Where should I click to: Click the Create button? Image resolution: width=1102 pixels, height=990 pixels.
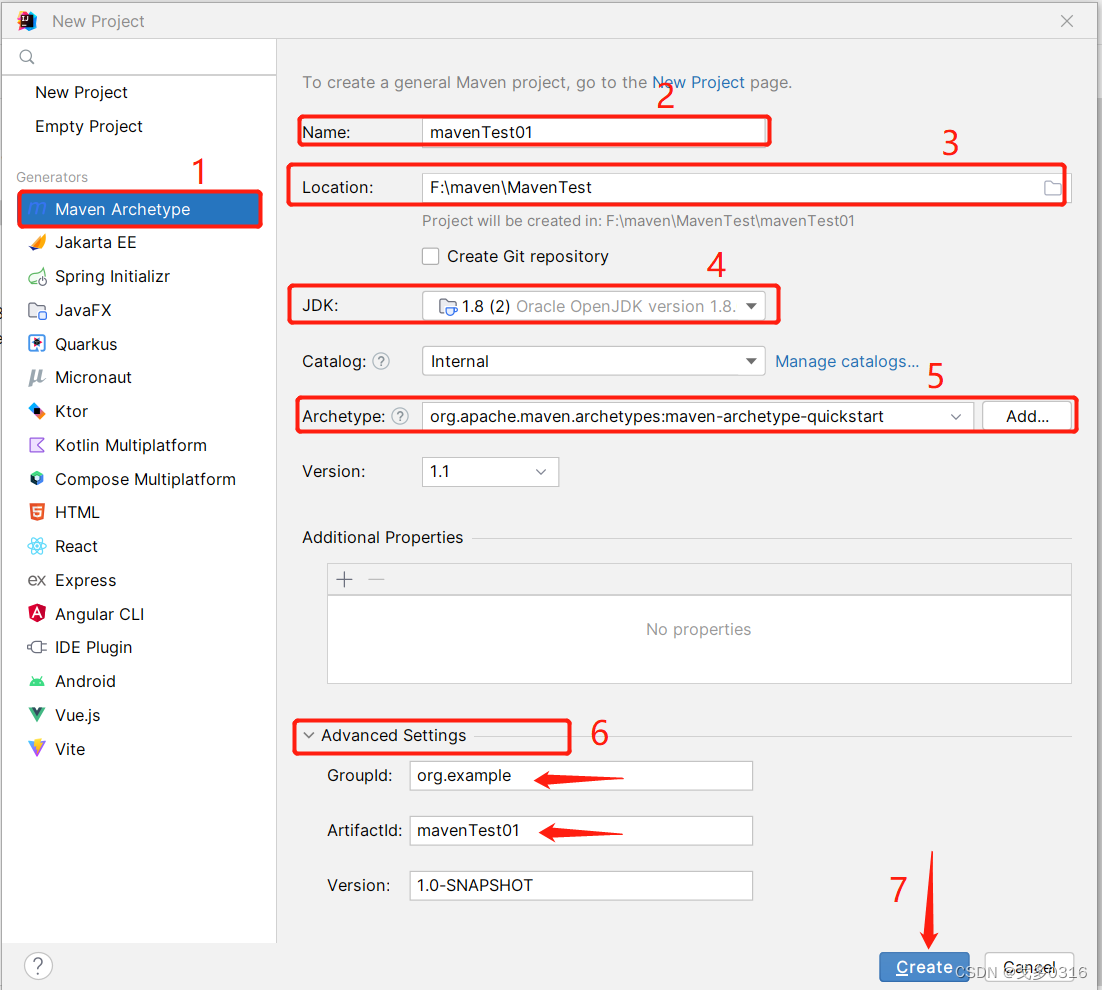924,968
